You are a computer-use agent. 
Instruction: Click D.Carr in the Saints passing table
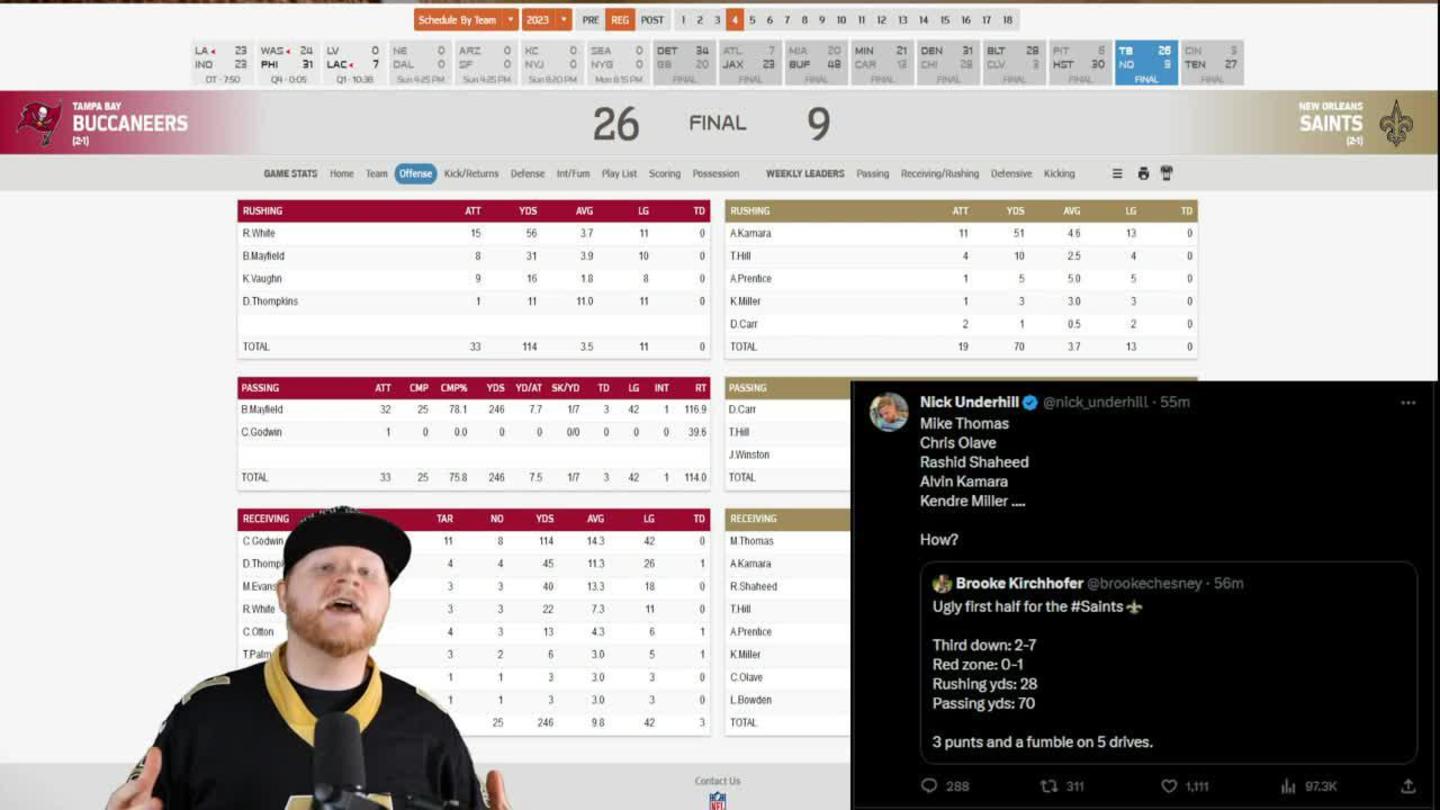pos(743,410)
